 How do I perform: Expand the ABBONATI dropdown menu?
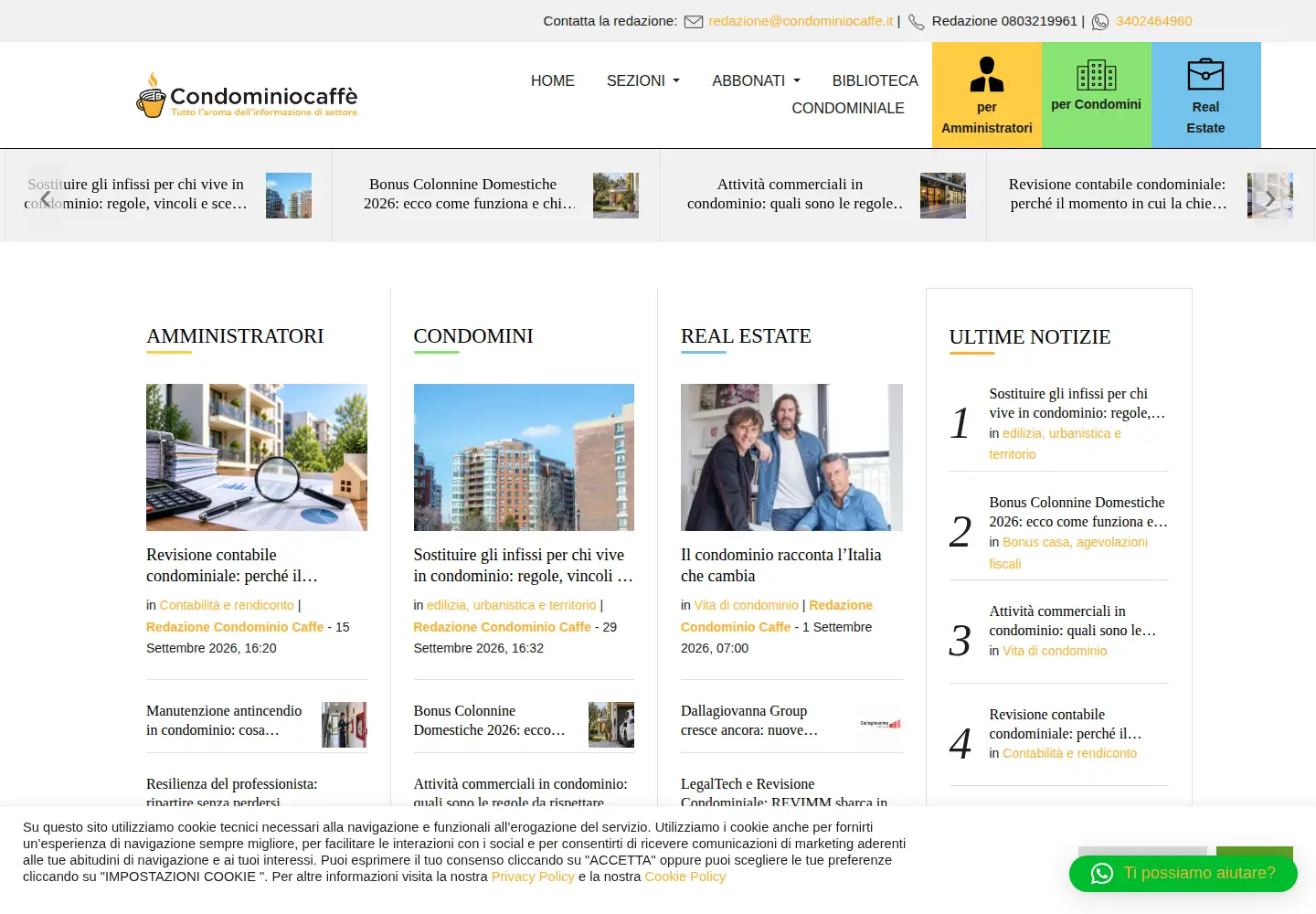coord(757,80)
